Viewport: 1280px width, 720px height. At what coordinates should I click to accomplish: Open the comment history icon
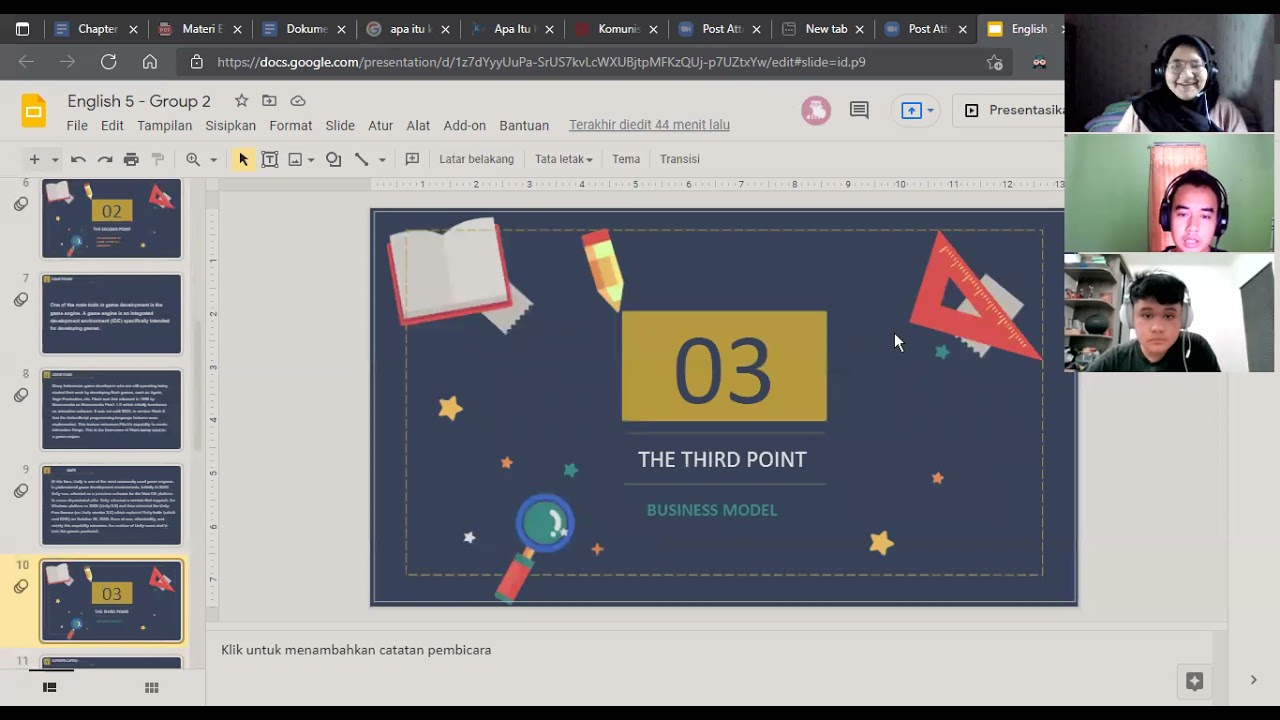click(x=859, y=110)
